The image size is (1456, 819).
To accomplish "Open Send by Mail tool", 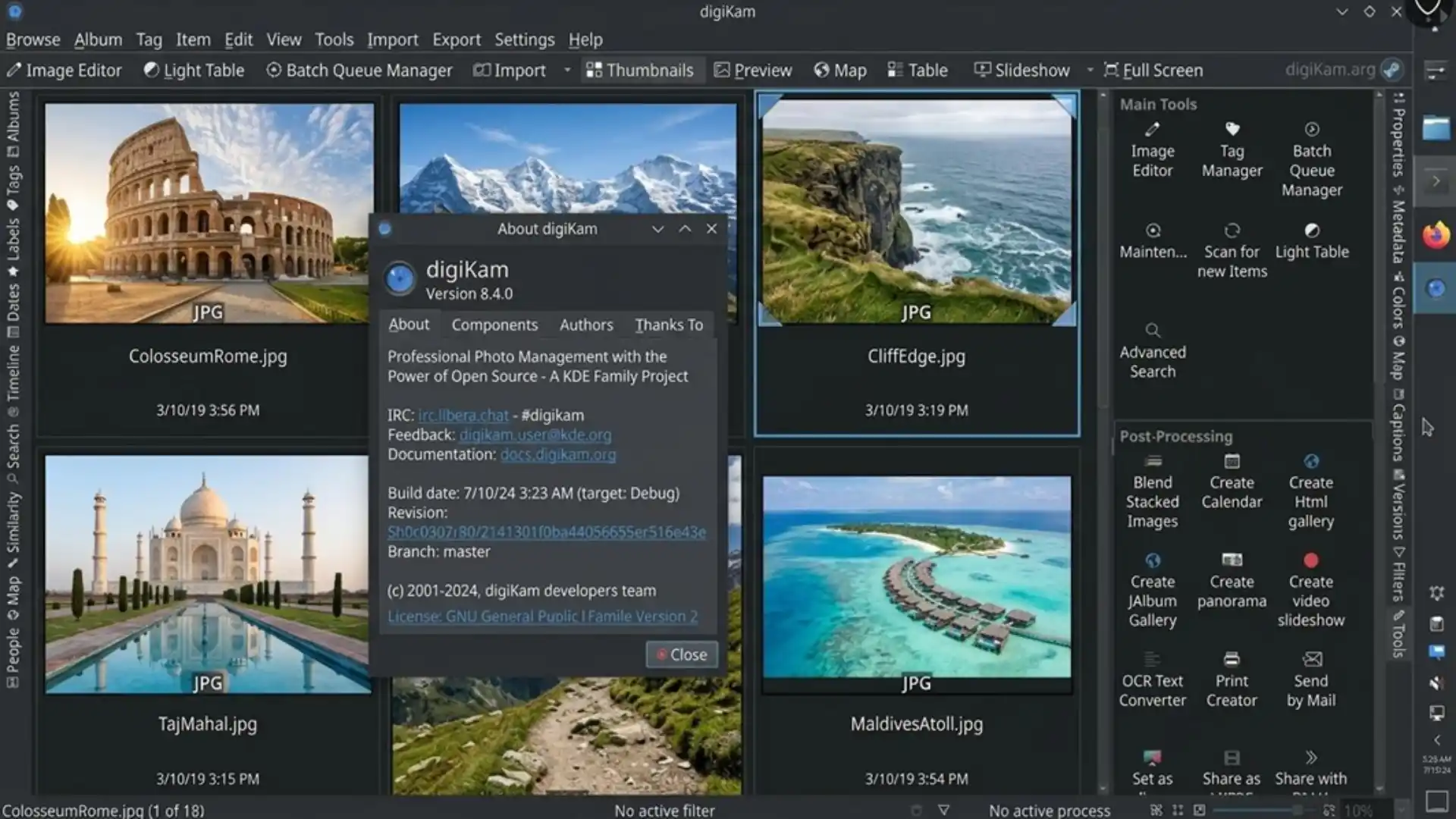I will click(x=1310, y=680).
